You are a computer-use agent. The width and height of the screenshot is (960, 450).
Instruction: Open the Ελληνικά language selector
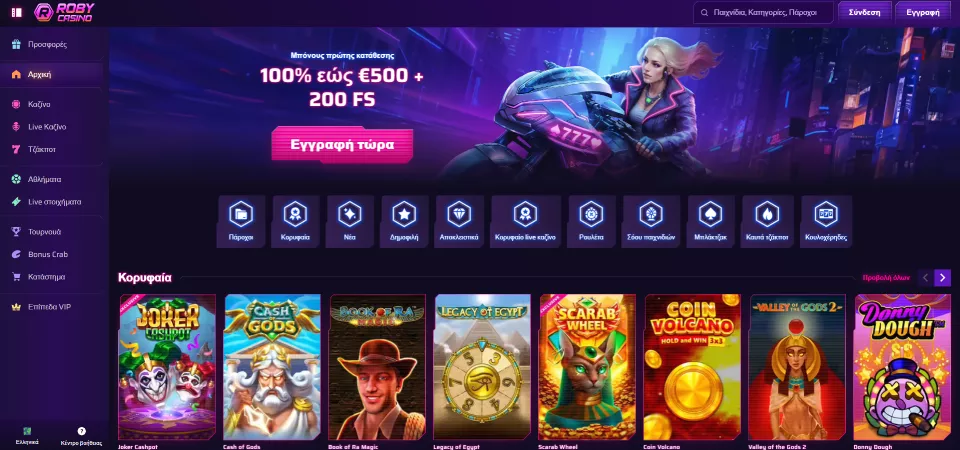tap(27, 435)
